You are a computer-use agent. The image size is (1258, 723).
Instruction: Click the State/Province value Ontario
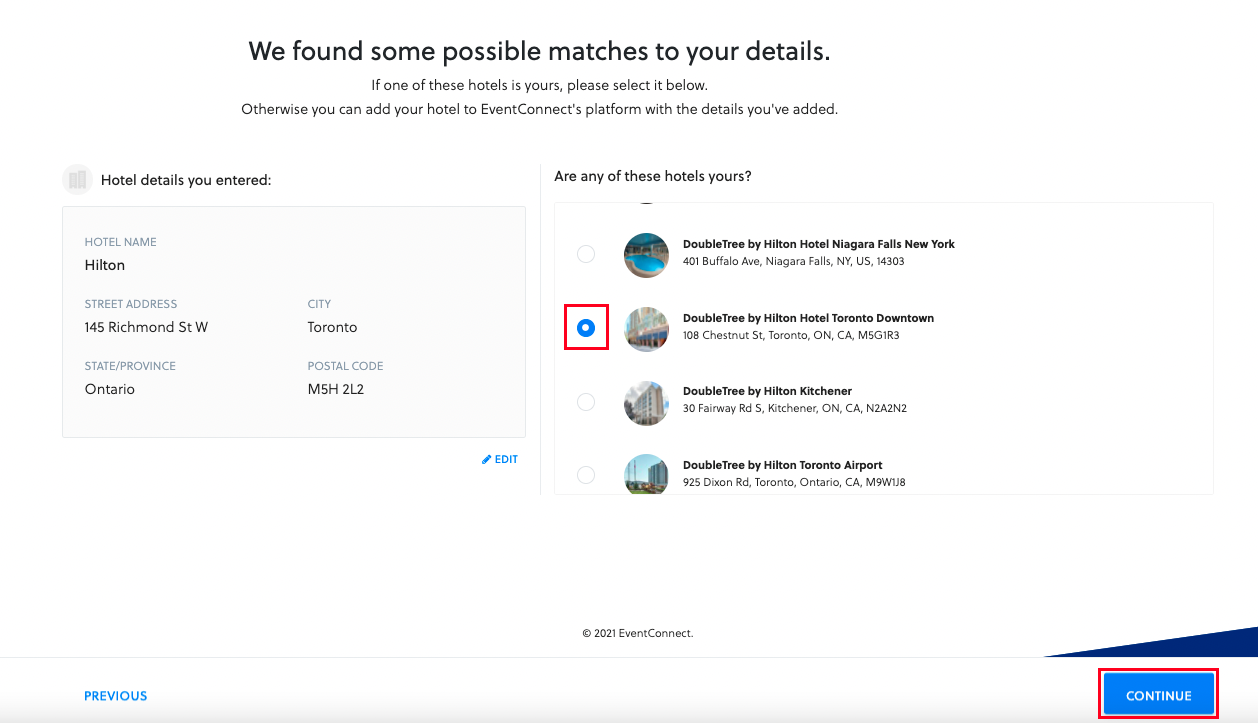[x=110, y=389]
